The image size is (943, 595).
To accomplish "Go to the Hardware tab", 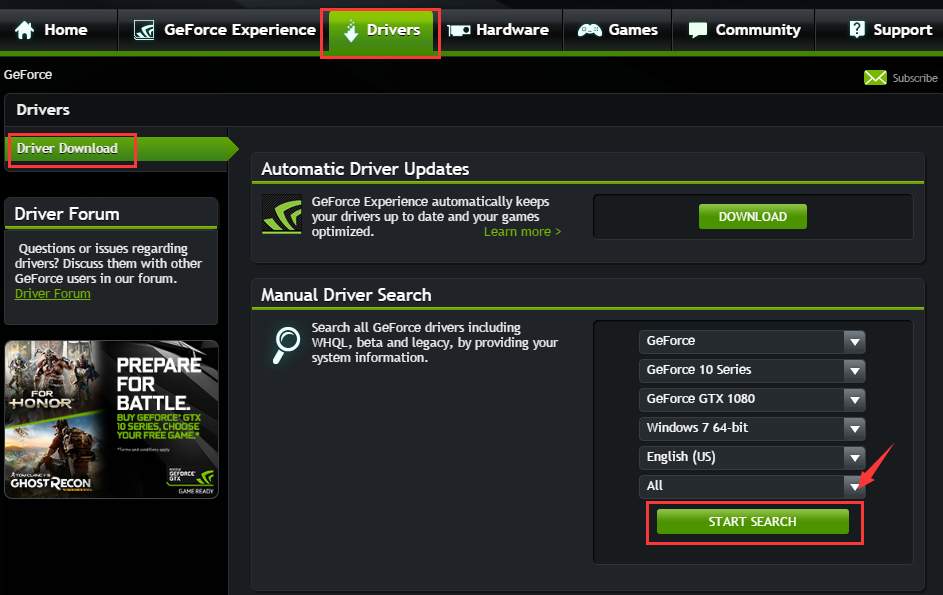I will (x=498, y=29).
